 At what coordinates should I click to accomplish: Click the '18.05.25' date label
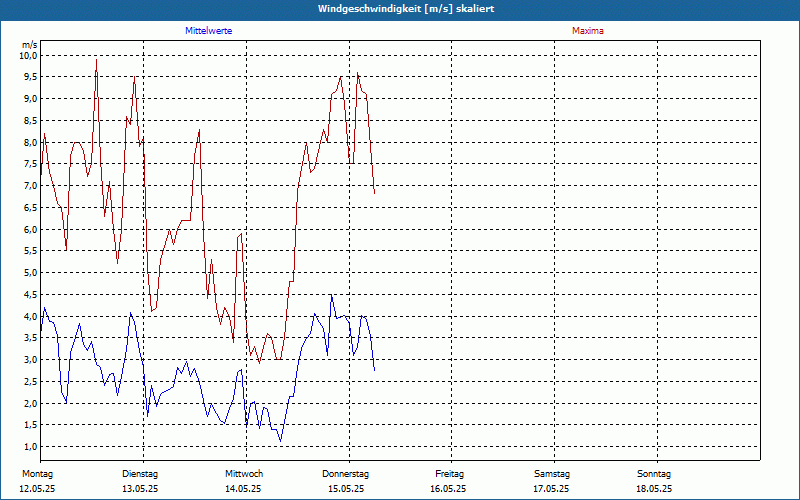pyautogui.click(x=654, y=489)
